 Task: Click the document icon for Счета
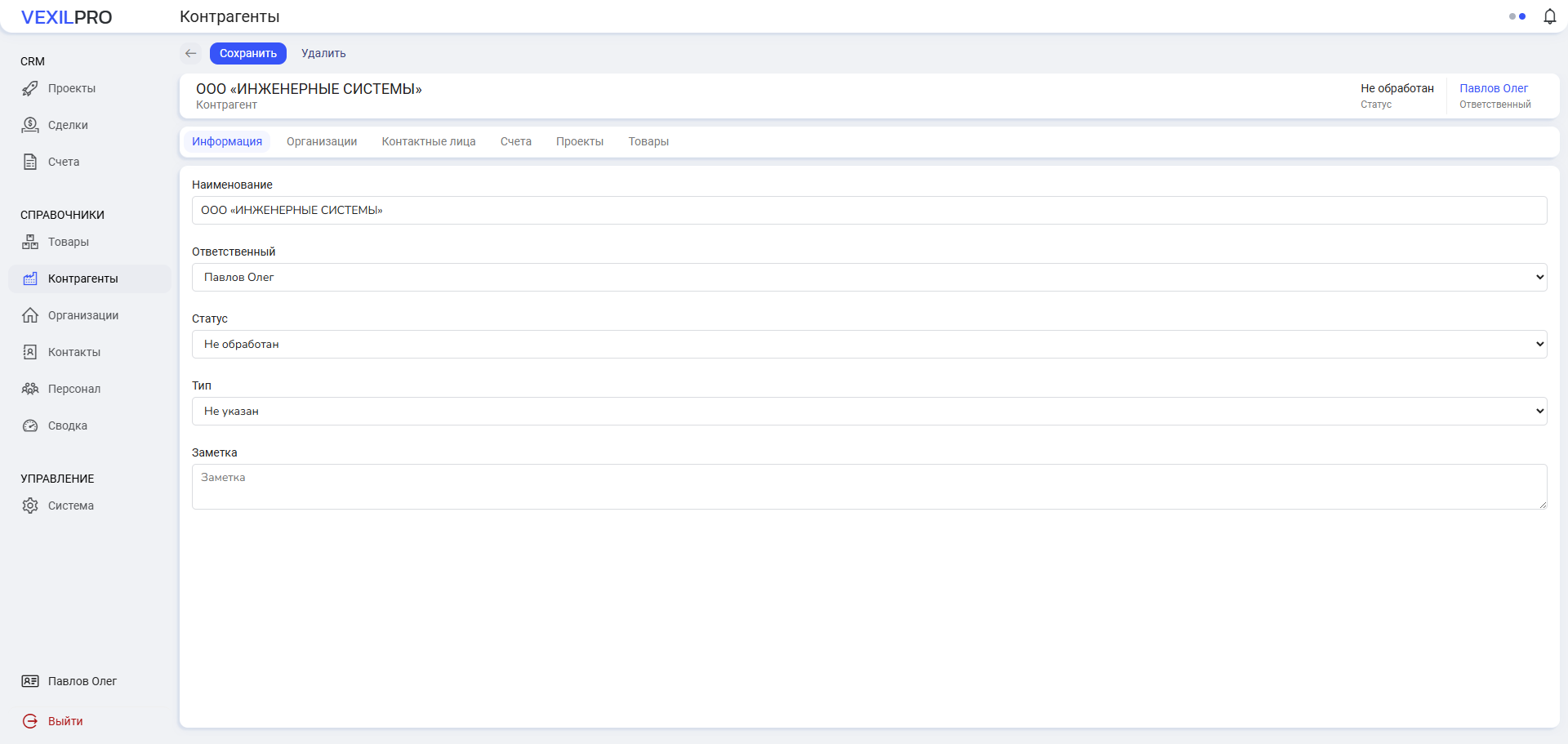pyautogui.click(x=30, y=162)
